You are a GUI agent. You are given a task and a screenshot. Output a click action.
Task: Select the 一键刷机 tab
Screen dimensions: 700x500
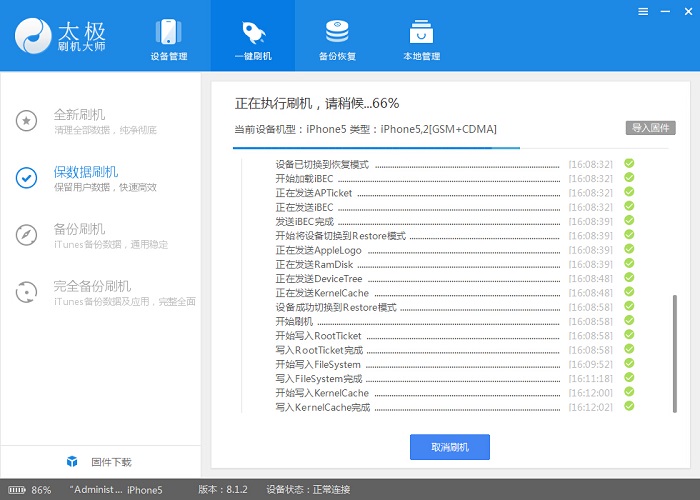point(253,40)
